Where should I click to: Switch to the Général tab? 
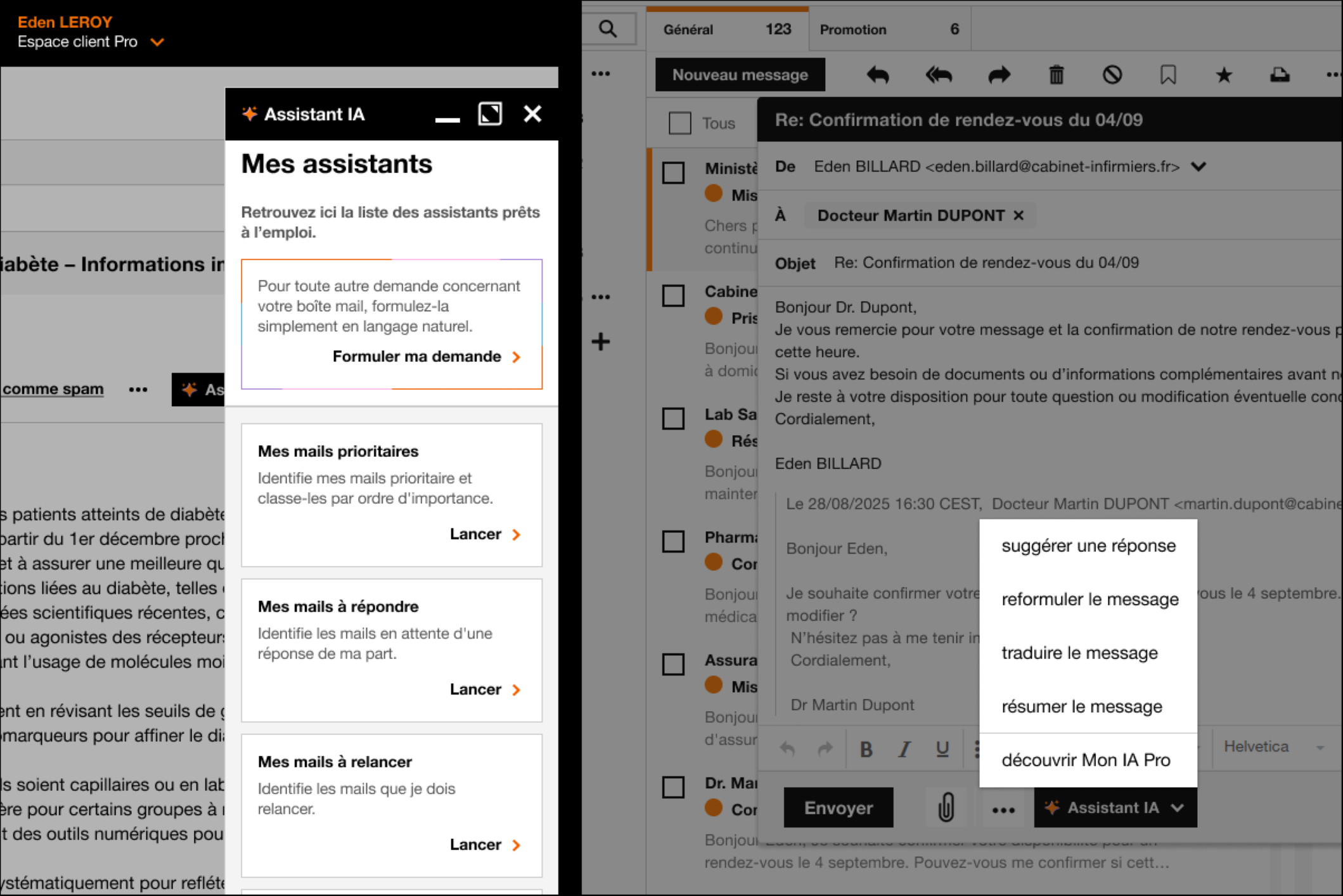728,29
